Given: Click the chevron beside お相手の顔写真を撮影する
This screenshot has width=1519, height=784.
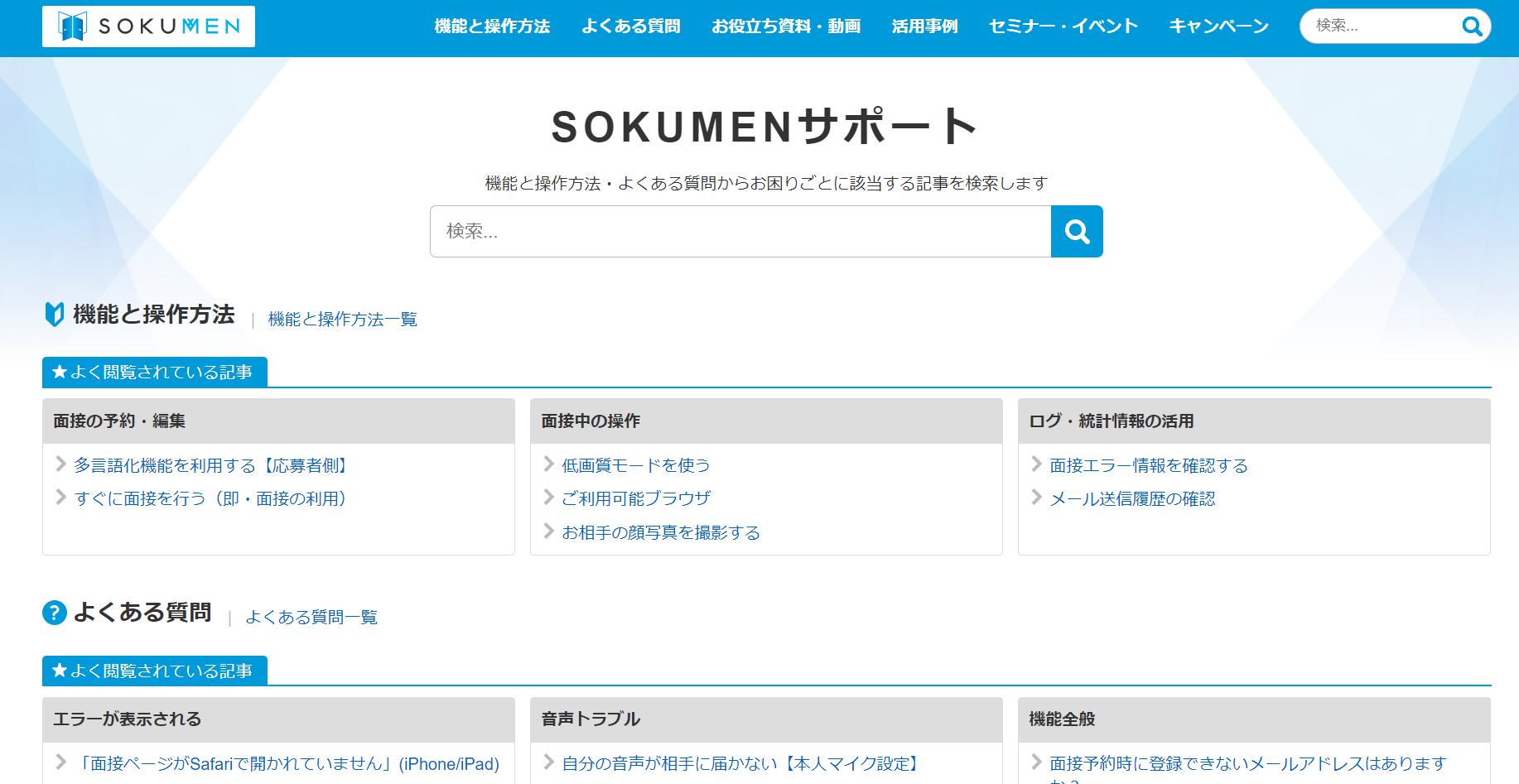Looking at the screenshot, I should 548,531.
